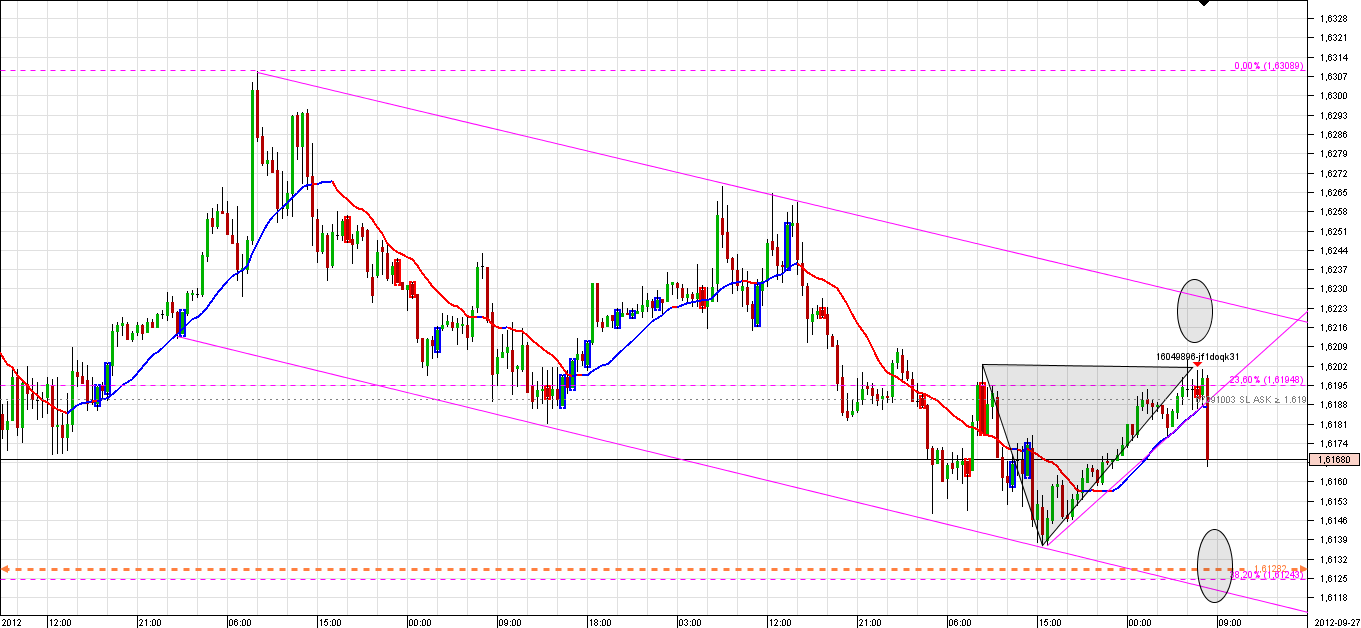Click the SL ASK stop-loss label
1361x628 pixels.
(x=1258, y=399)
